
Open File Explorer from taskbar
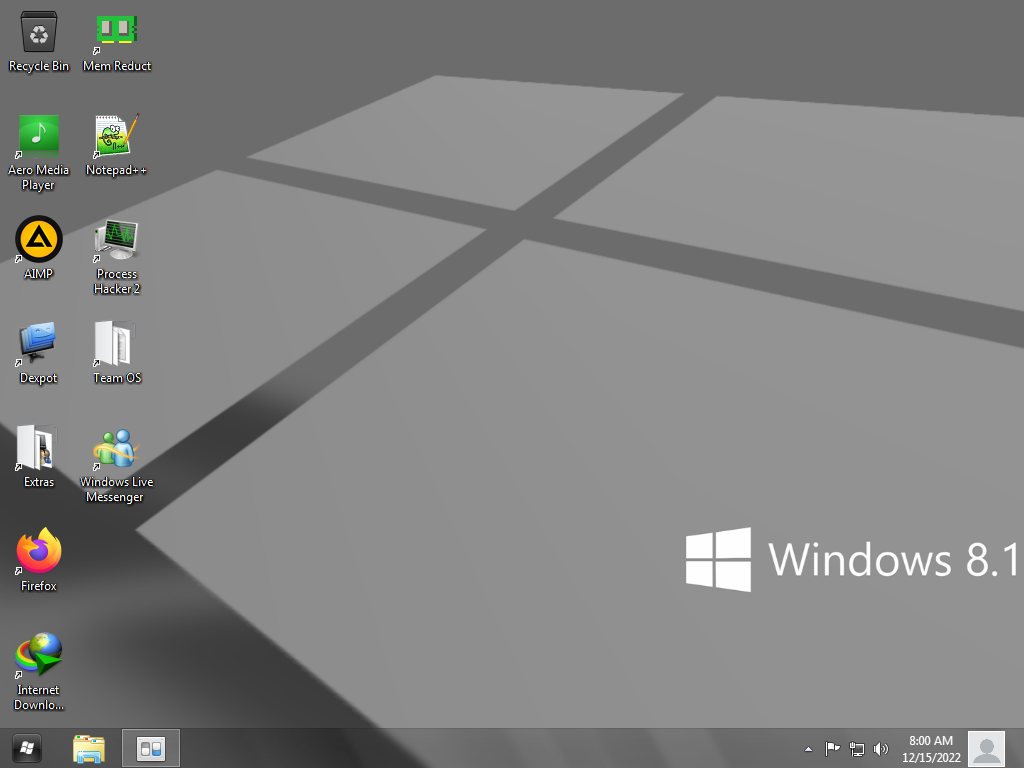89,748
